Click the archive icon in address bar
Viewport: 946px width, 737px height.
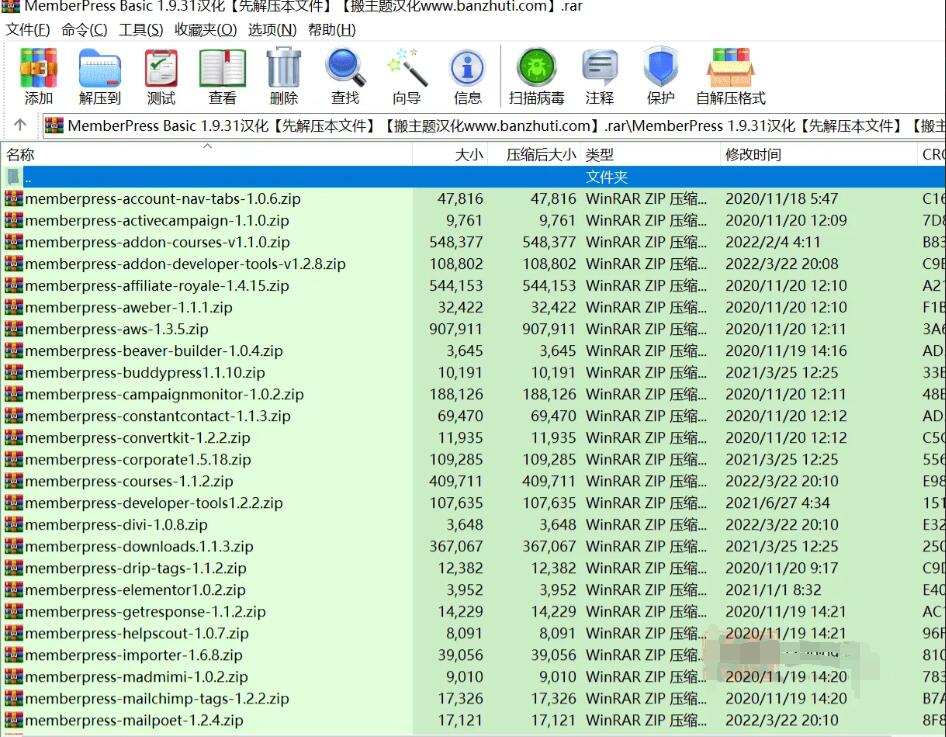[54, 125]
